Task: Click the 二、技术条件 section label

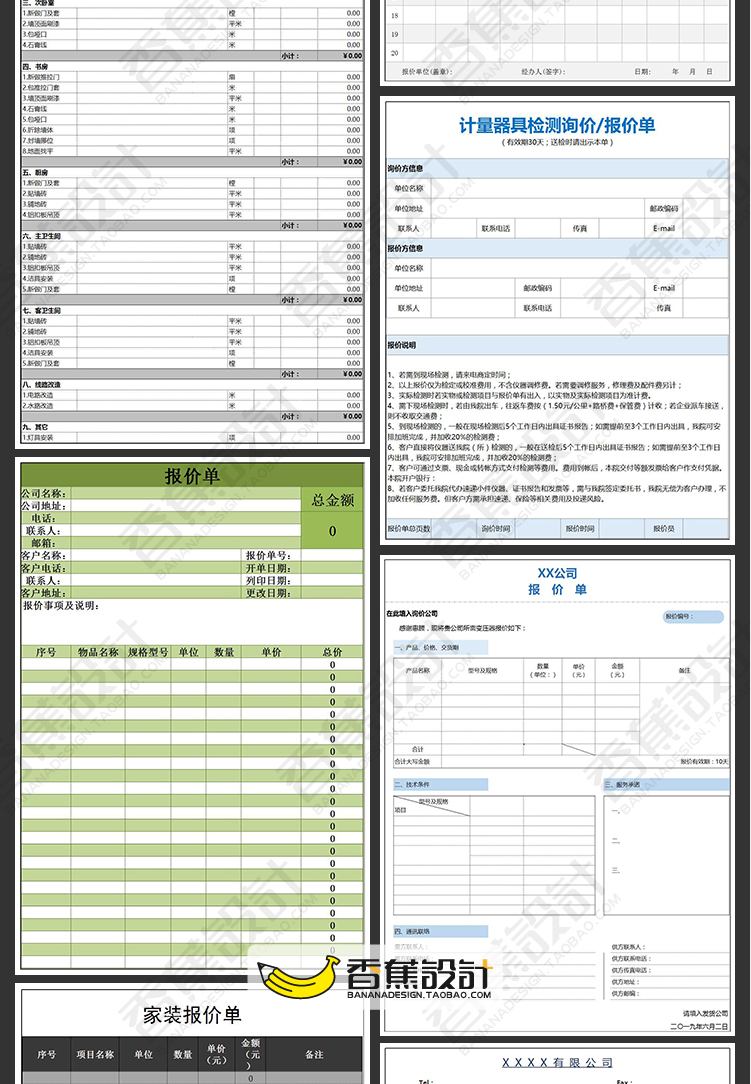Action: click(x=412, y=785)
